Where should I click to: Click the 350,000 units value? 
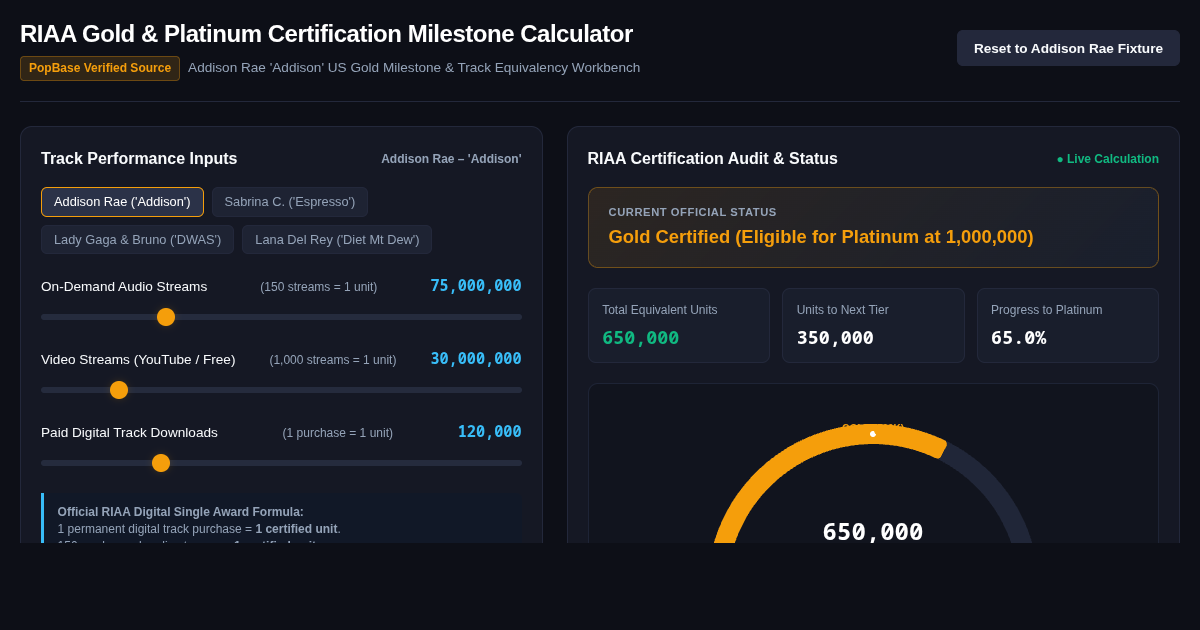pos(835,338)
